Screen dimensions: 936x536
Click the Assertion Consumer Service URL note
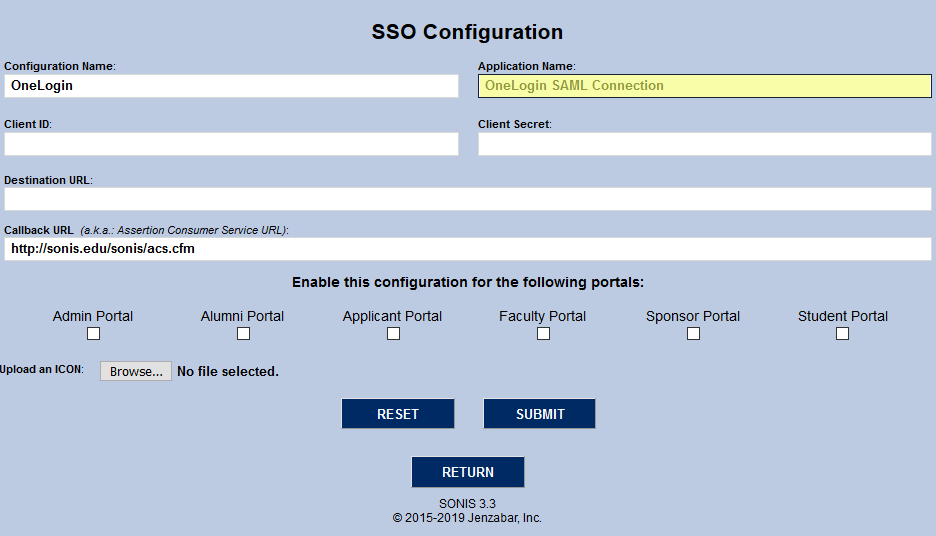tap(184, 230)
